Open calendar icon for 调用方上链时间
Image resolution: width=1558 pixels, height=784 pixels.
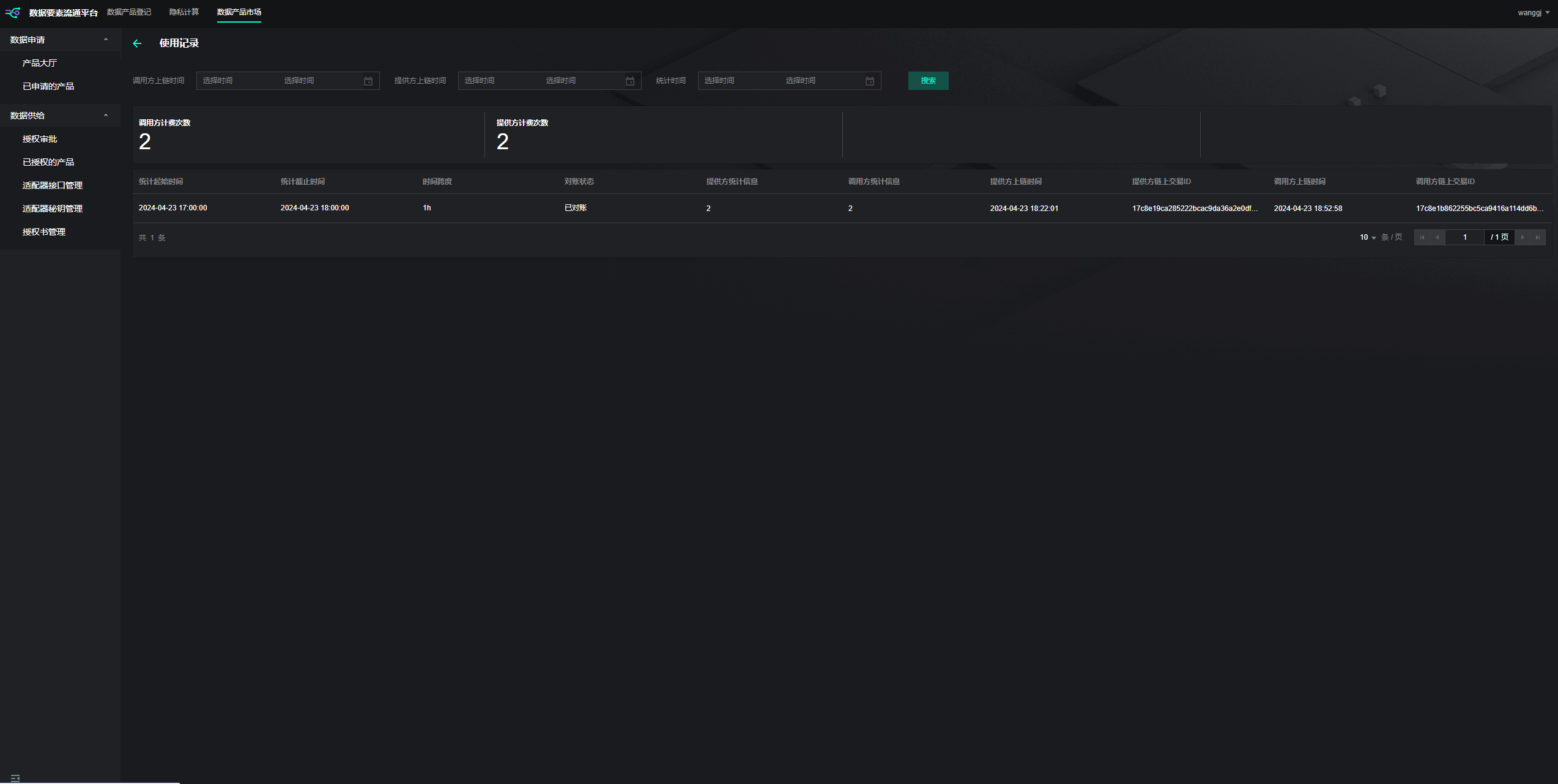(x=368, y=81)
